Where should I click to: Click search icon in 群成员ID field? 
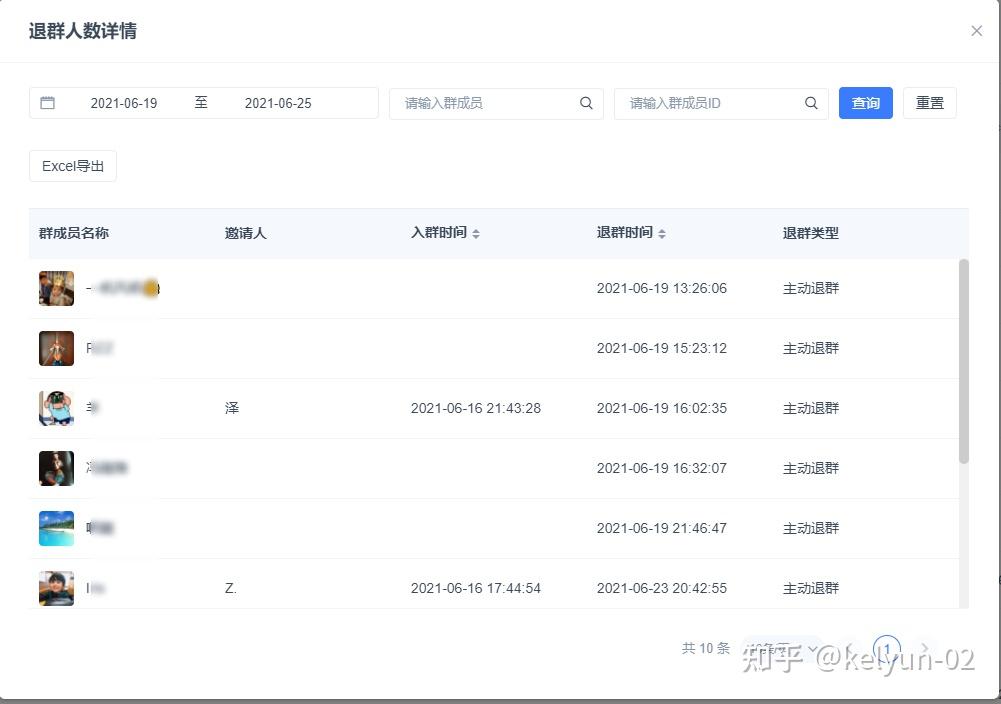tap(811, 103)
